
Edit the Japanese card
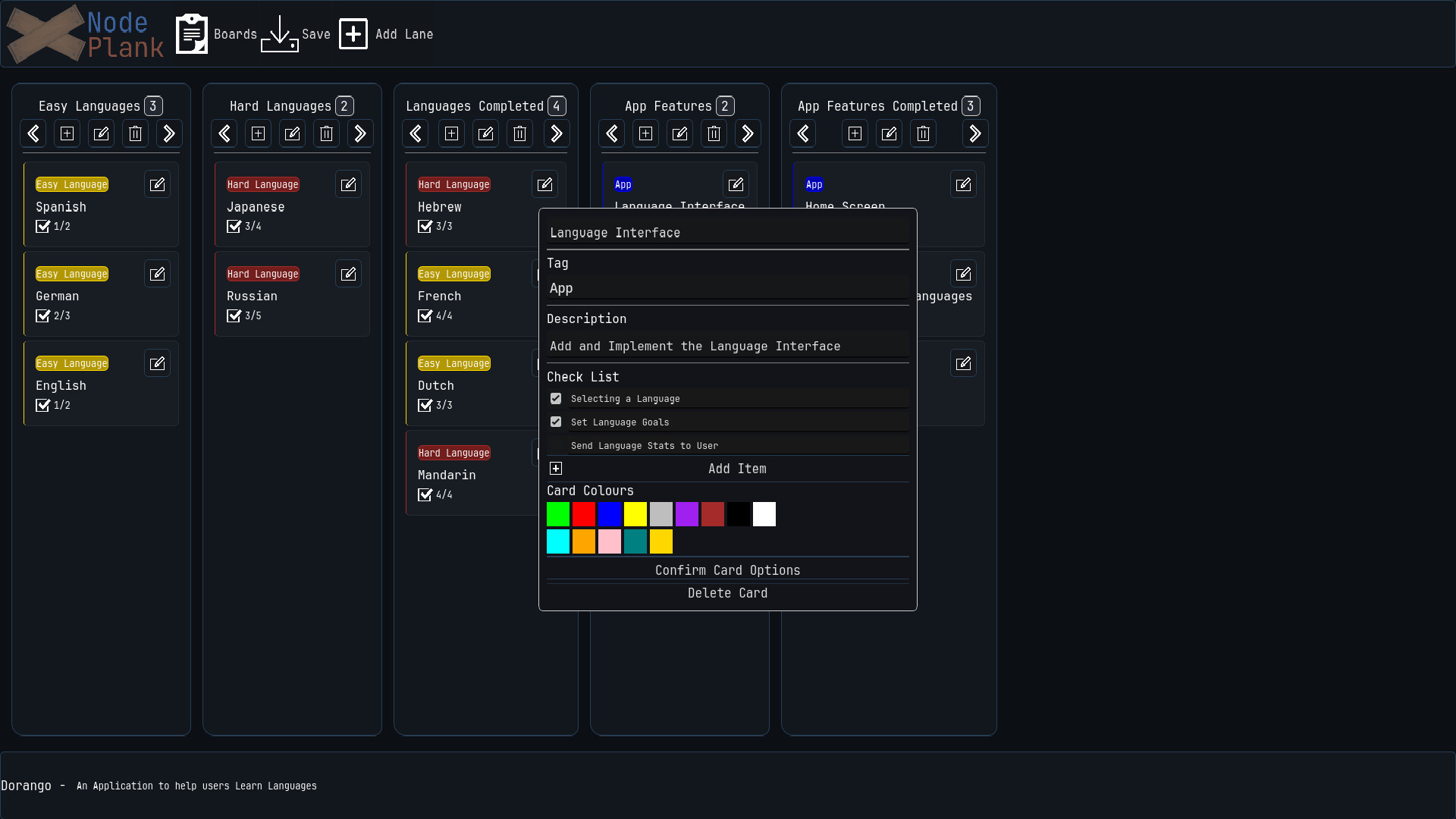(349, 184)
